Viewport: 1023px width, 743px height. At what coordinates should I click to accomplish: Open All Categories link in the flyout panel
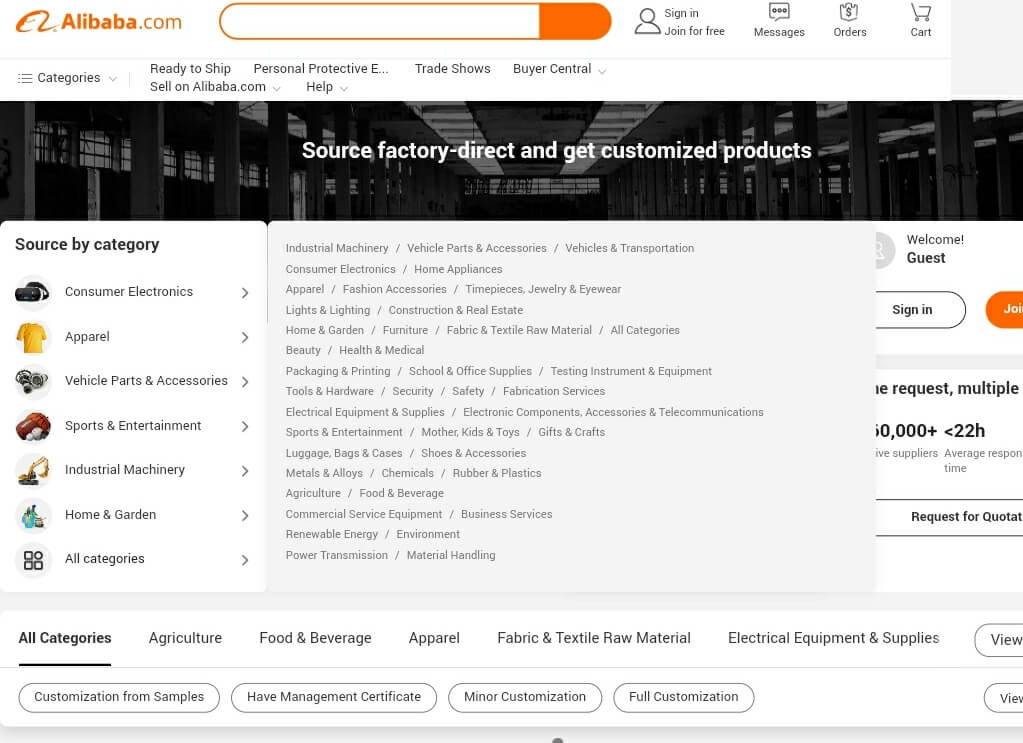645,331
